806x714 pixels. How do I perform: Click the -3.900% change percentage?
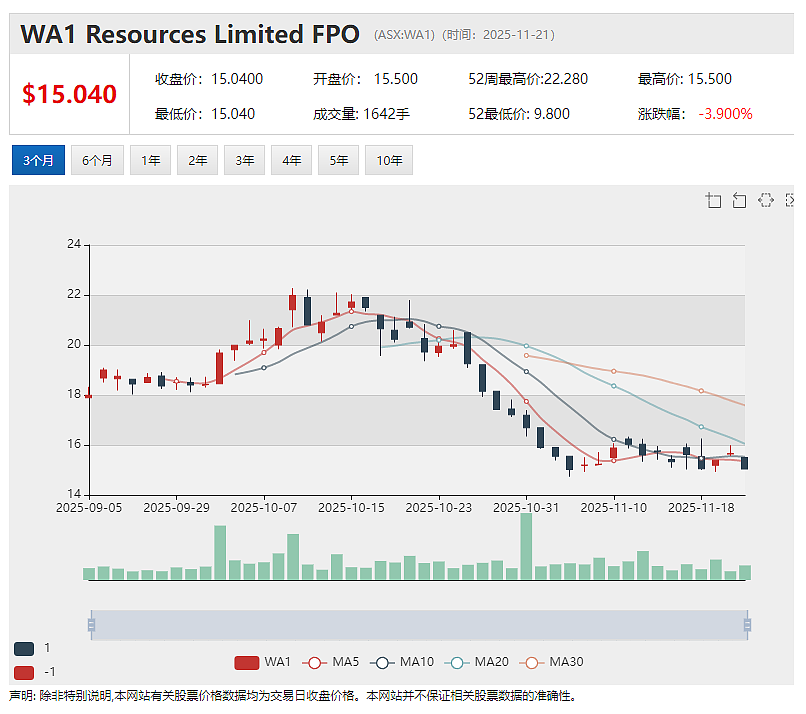725,114
